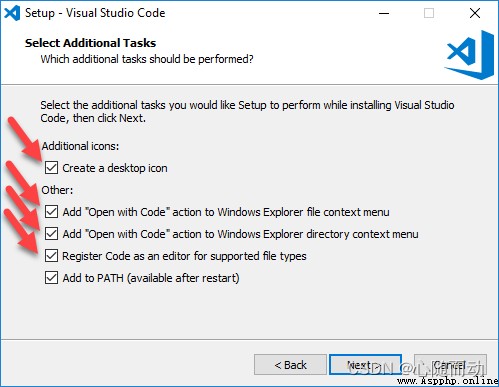
Task: Click the small VS Code icon in title bar
Action: tap(12, 13)
